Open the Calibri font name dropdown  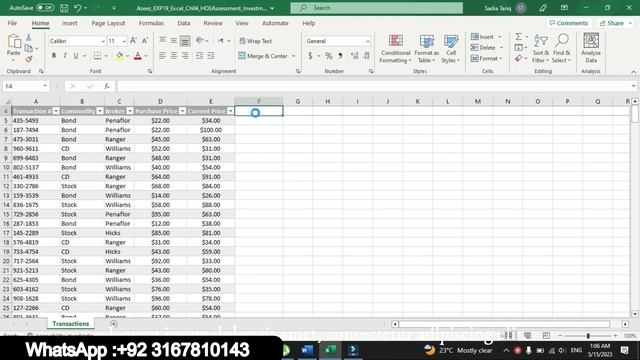pyautogui.click(x=103, y=41)
